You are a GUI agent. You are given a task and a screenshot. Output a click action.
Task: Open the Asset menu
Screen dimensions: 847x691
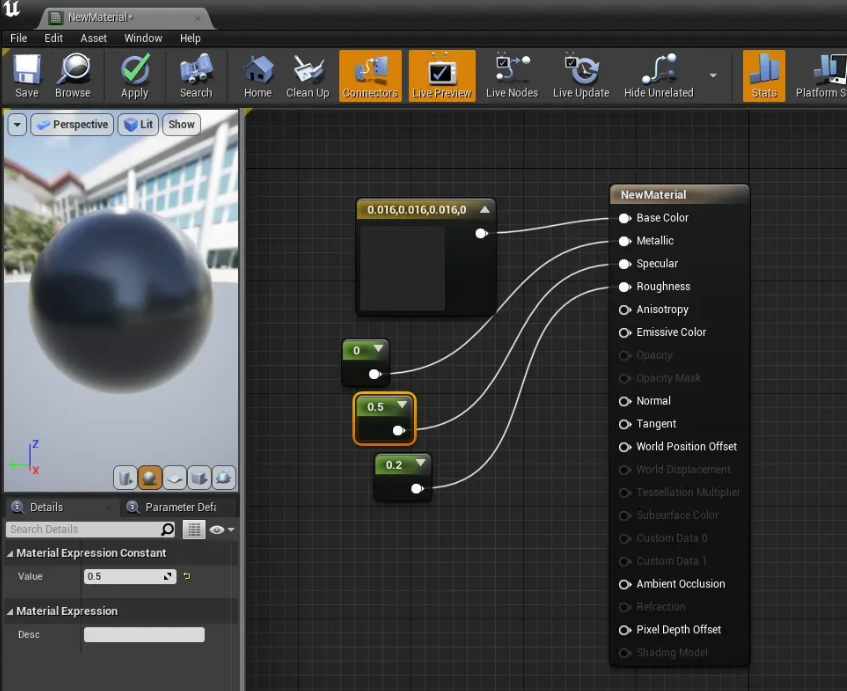tap(94, 38)
